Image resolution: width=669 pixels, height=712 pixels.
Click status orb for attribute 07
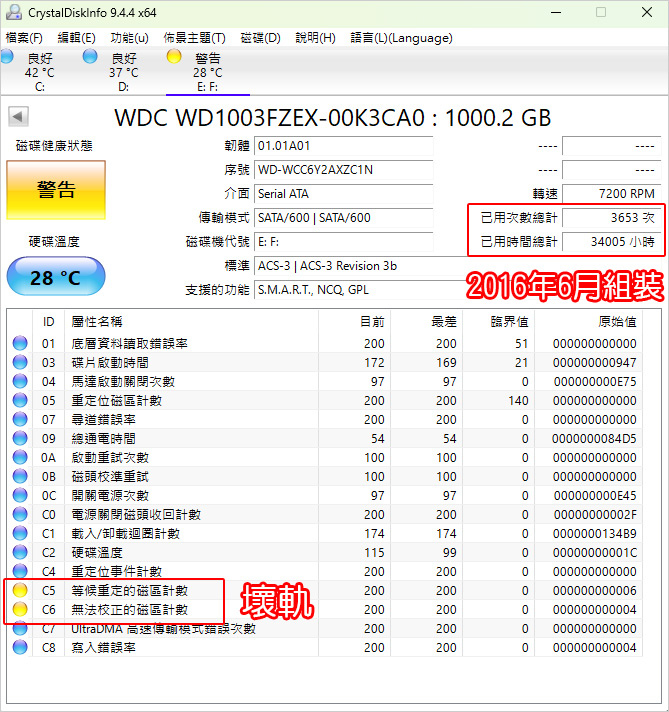click(20, 419)
